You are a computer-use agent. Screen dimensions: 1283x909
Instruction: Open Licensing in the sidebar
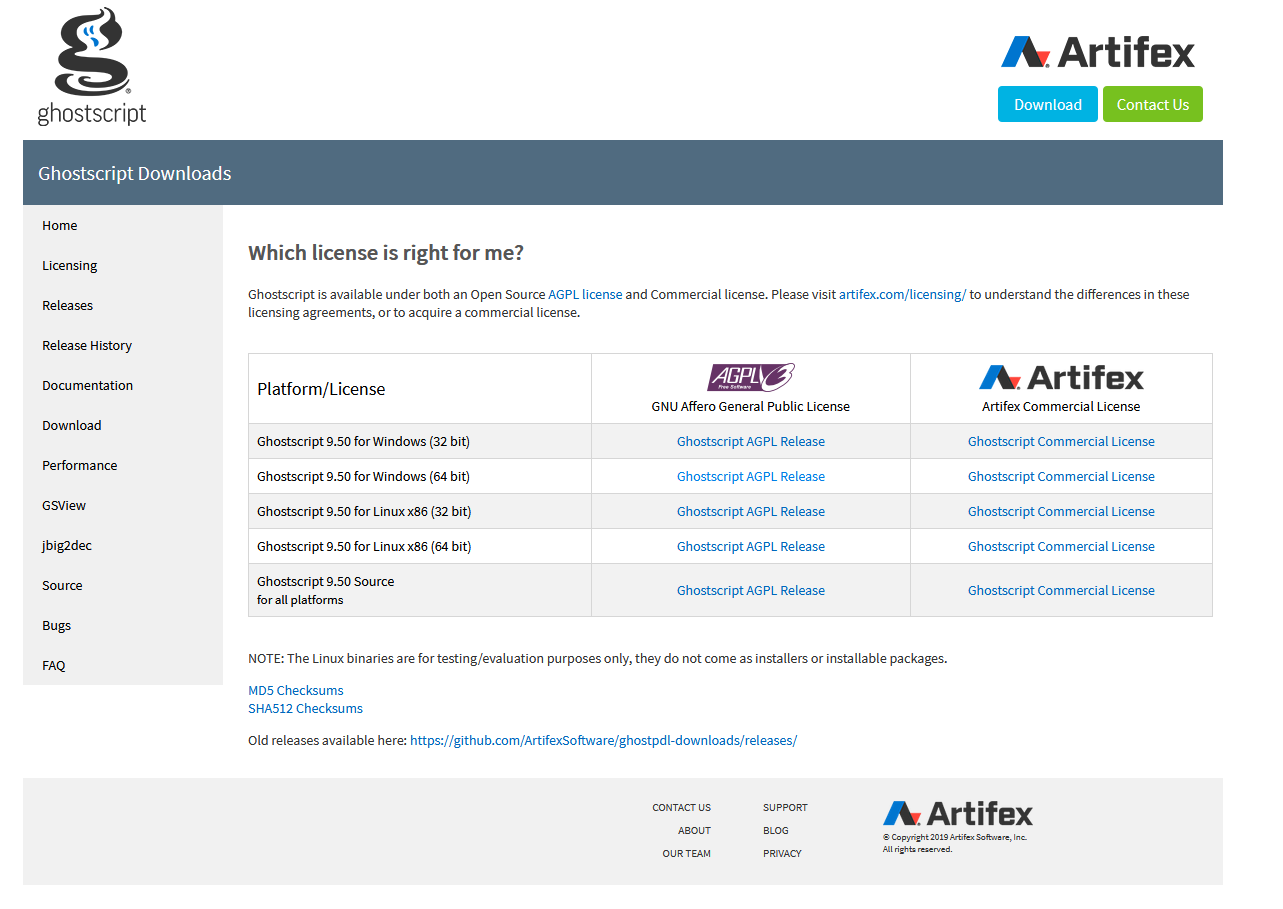point(70,265)
